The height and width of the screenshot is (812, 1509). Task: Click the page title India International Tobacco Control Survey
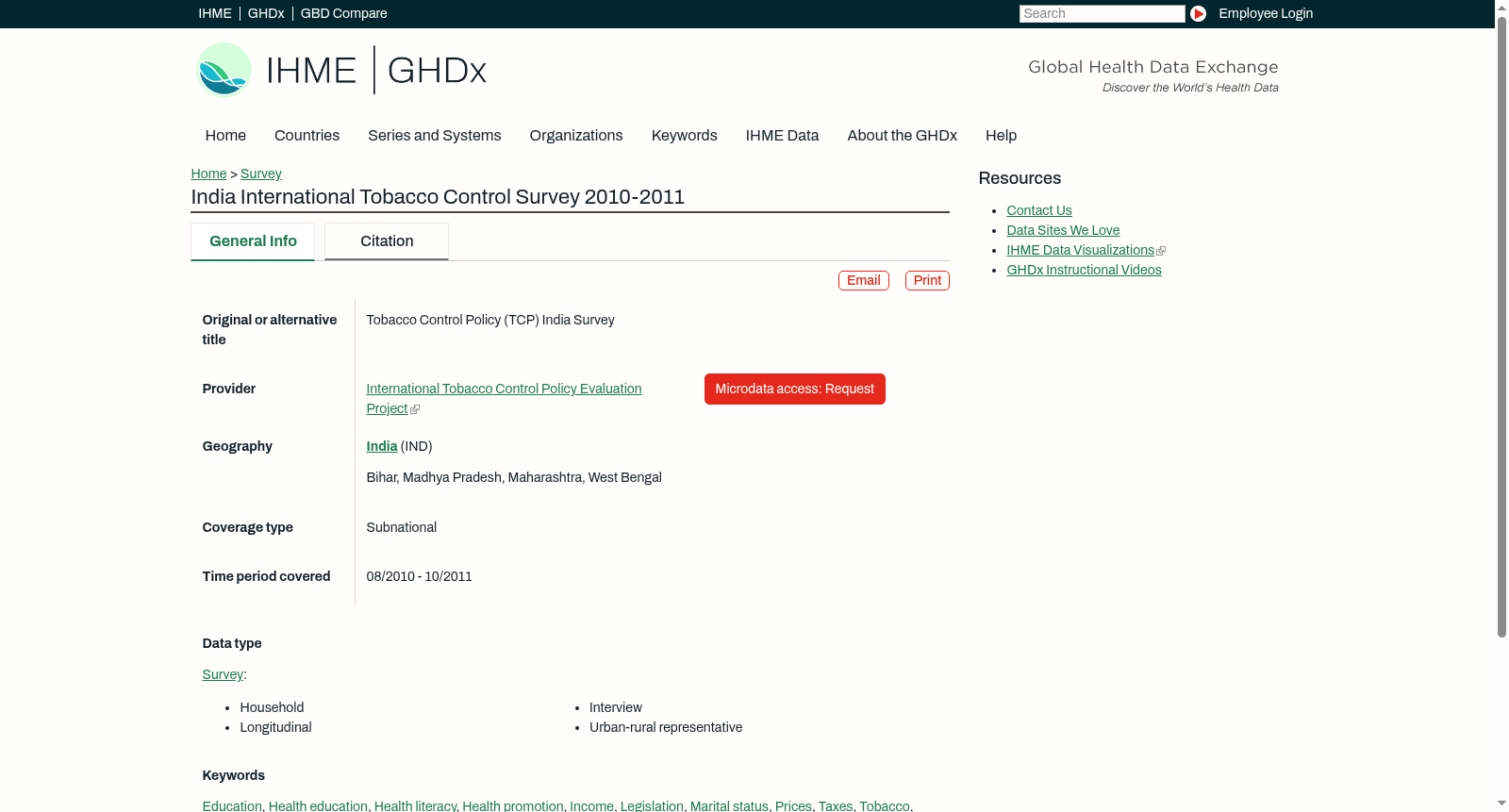click(x=438, y=197)
